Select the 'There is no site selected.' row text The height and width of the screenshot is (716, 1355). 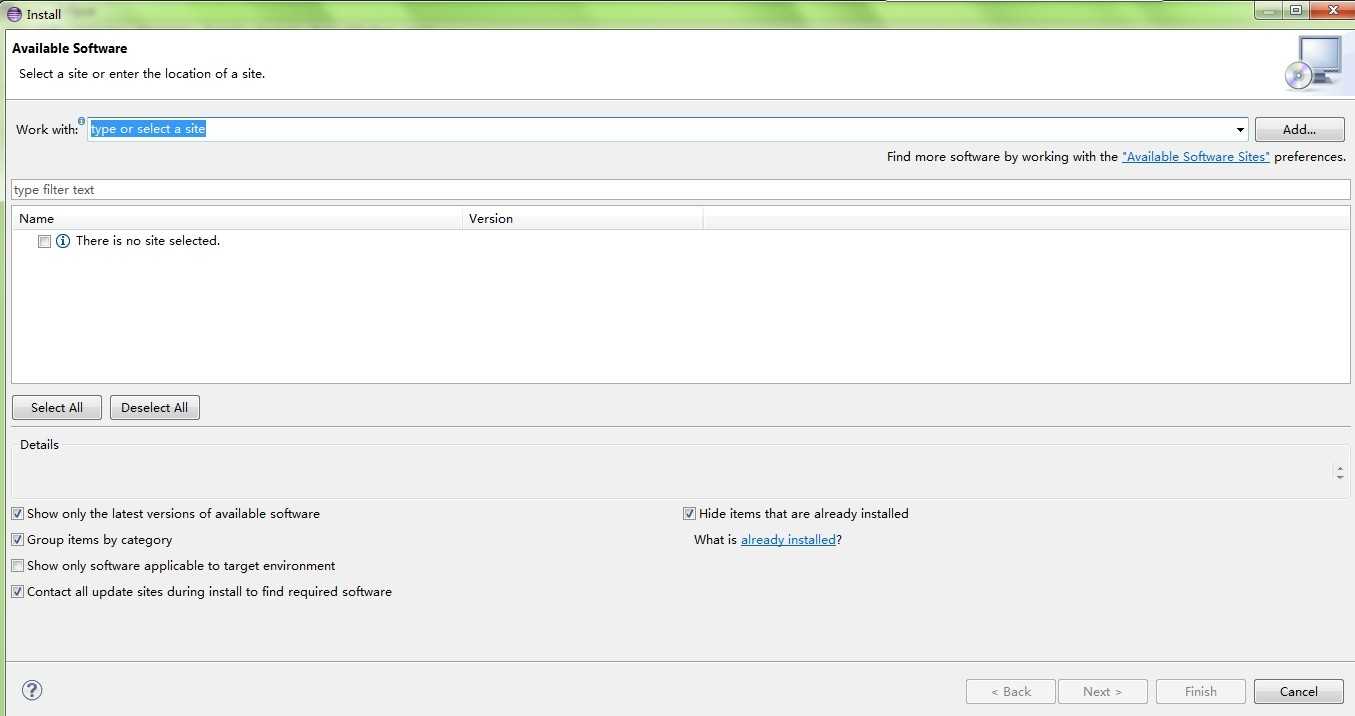148,241
